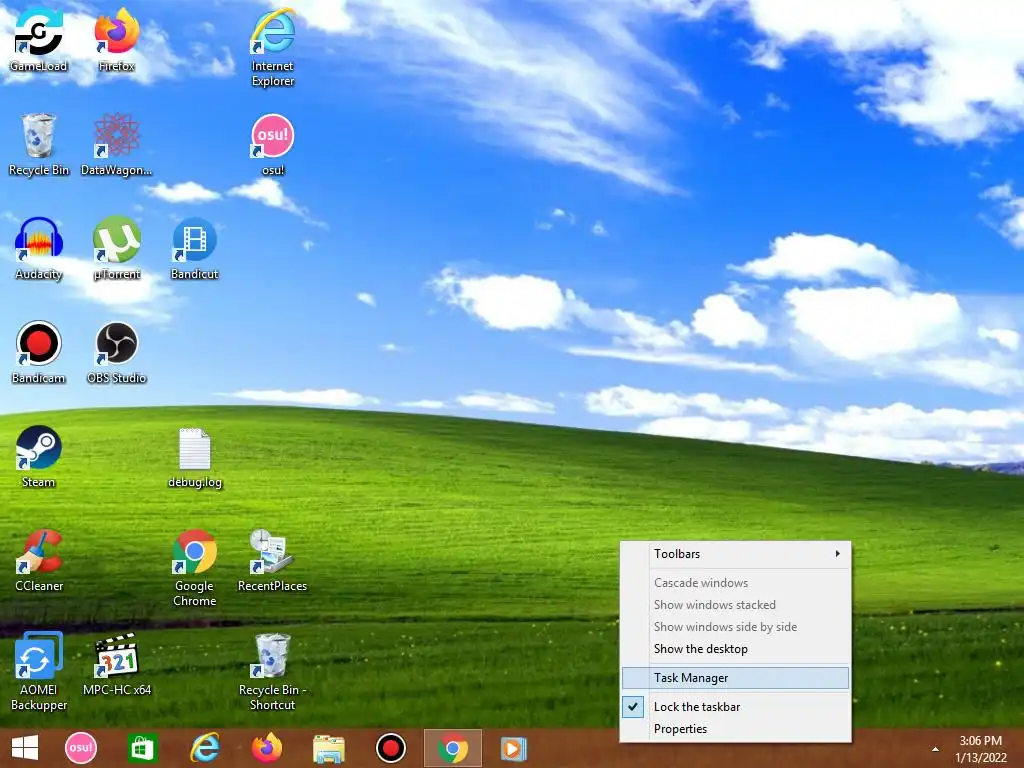1024x768 pixels.
Task: Launch osu! from the taskbar
Action: (81, 748)
